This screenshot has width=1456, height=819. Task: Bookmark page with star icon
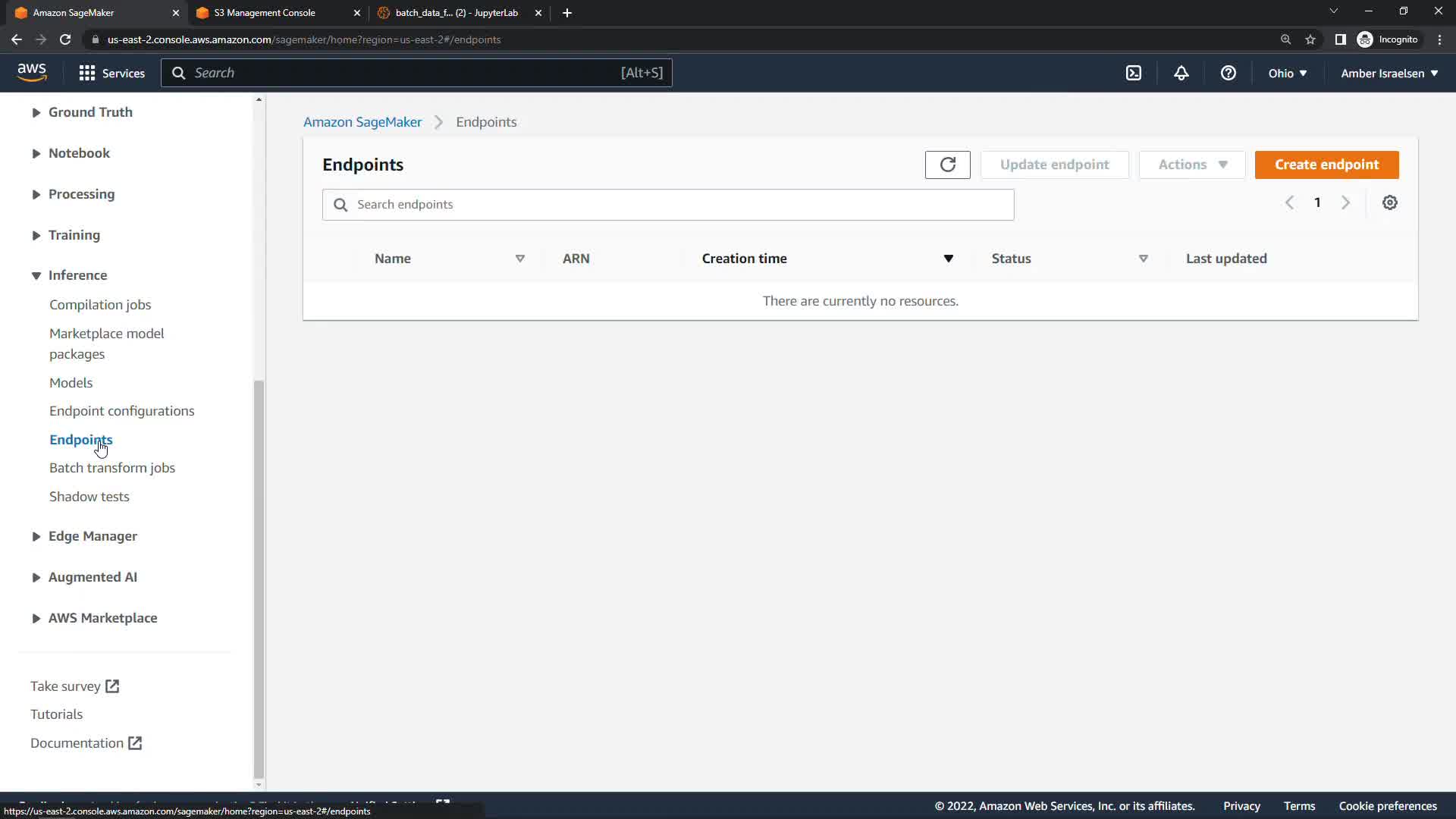(x=1310, y=39)
